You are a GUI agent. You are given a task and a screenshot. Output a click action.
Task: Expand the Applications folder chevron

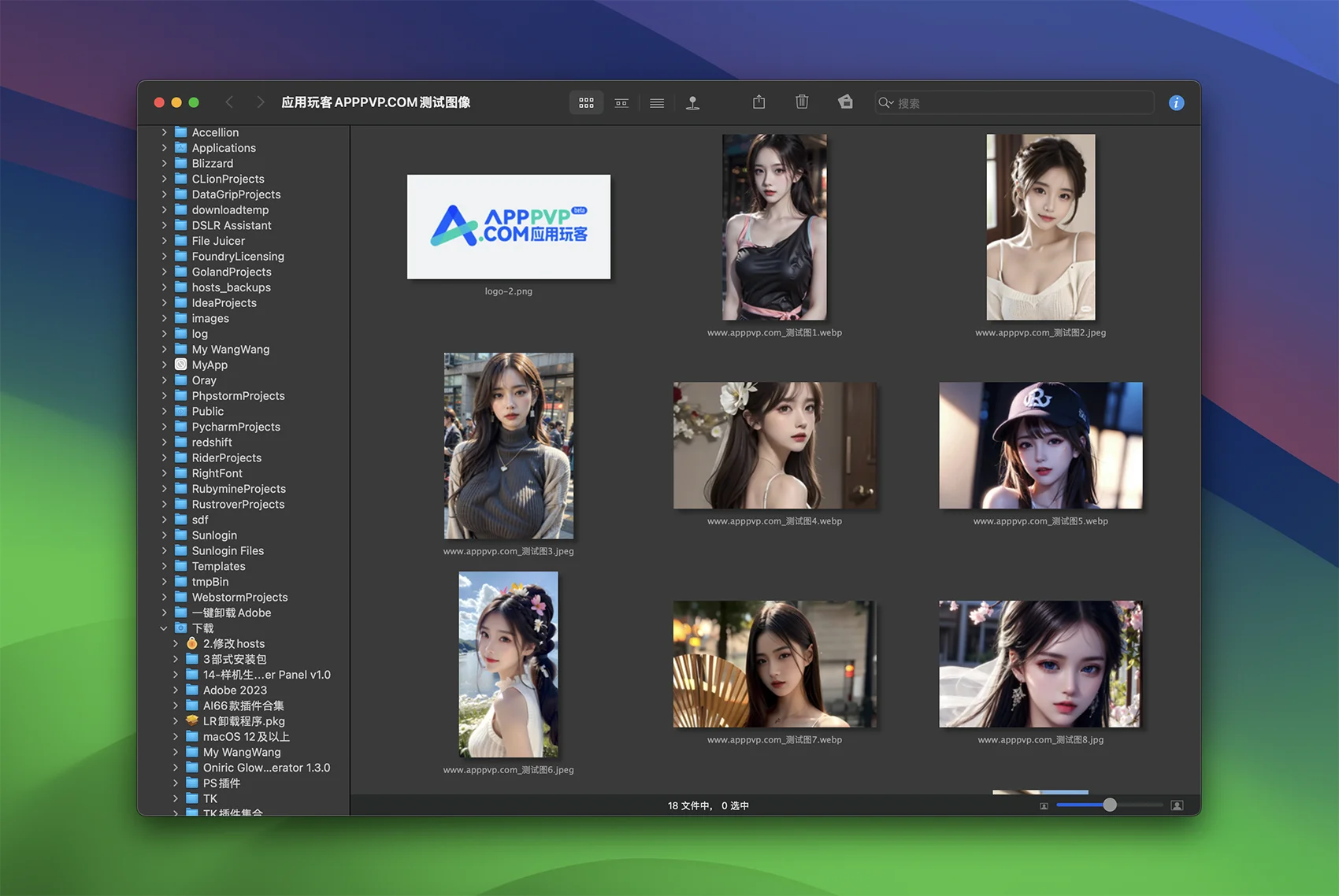[x=164, y=148]
